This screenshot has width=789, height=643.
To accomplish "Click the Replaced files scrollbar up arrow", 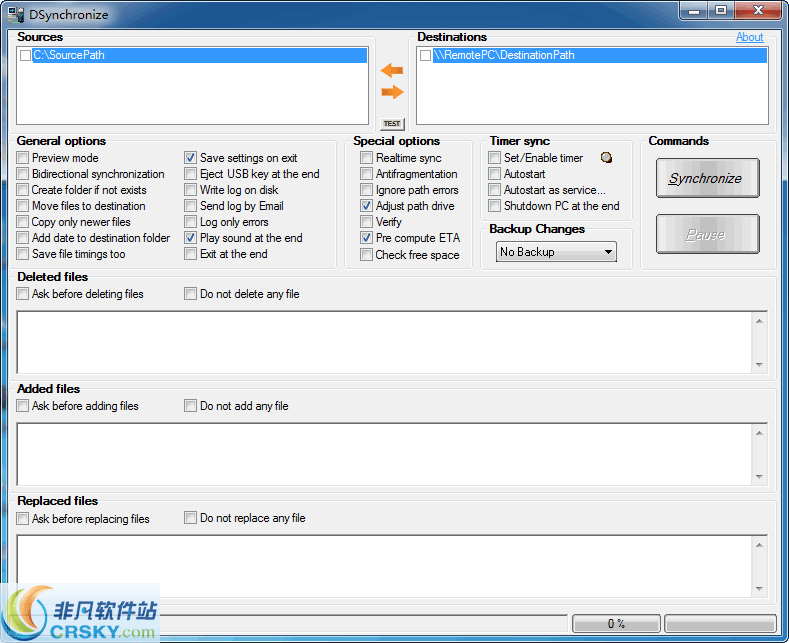I will [759, 545].
